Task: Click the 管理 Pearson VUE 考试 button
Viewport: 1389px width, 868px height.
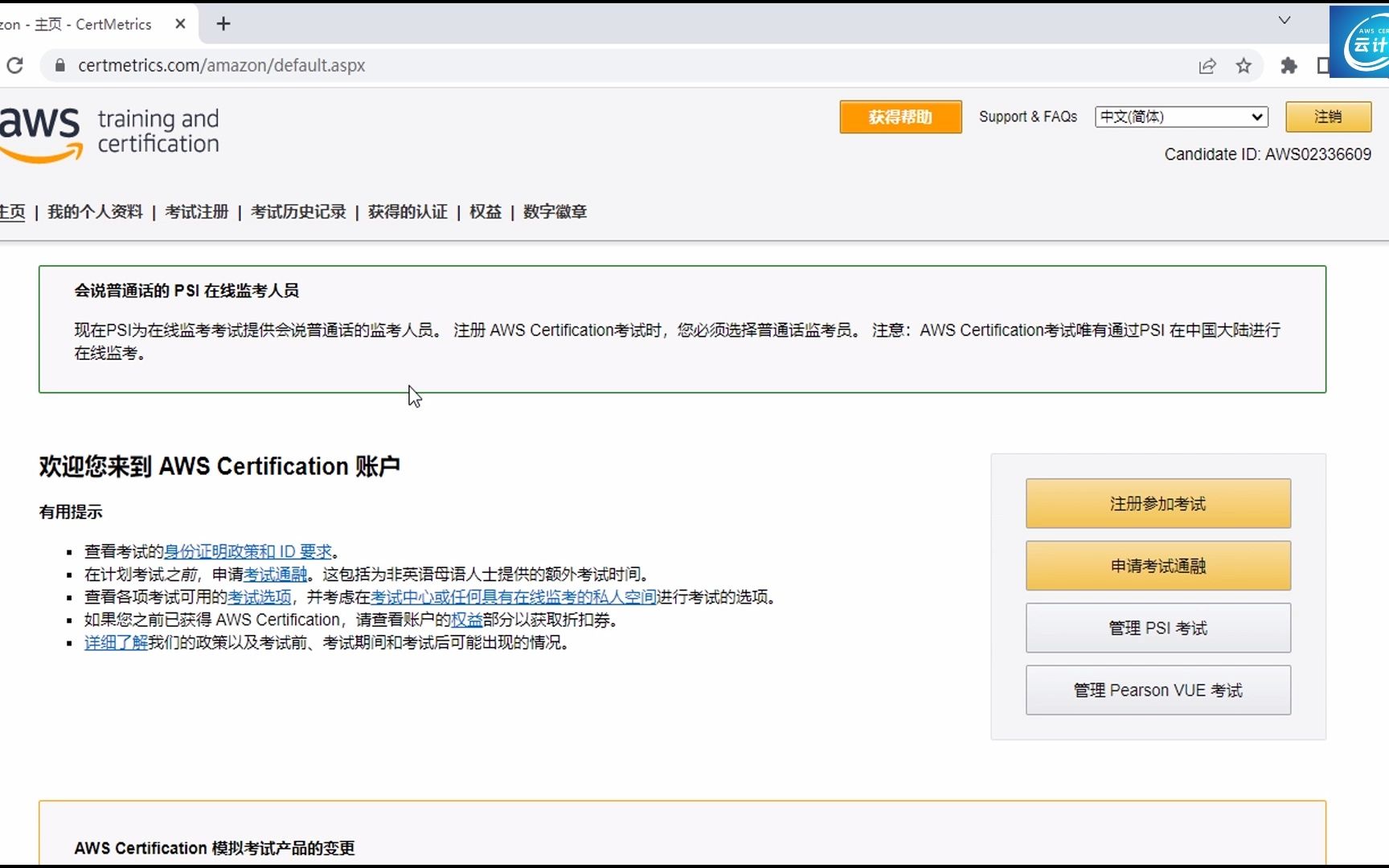Action: [x=1158, y=690]
